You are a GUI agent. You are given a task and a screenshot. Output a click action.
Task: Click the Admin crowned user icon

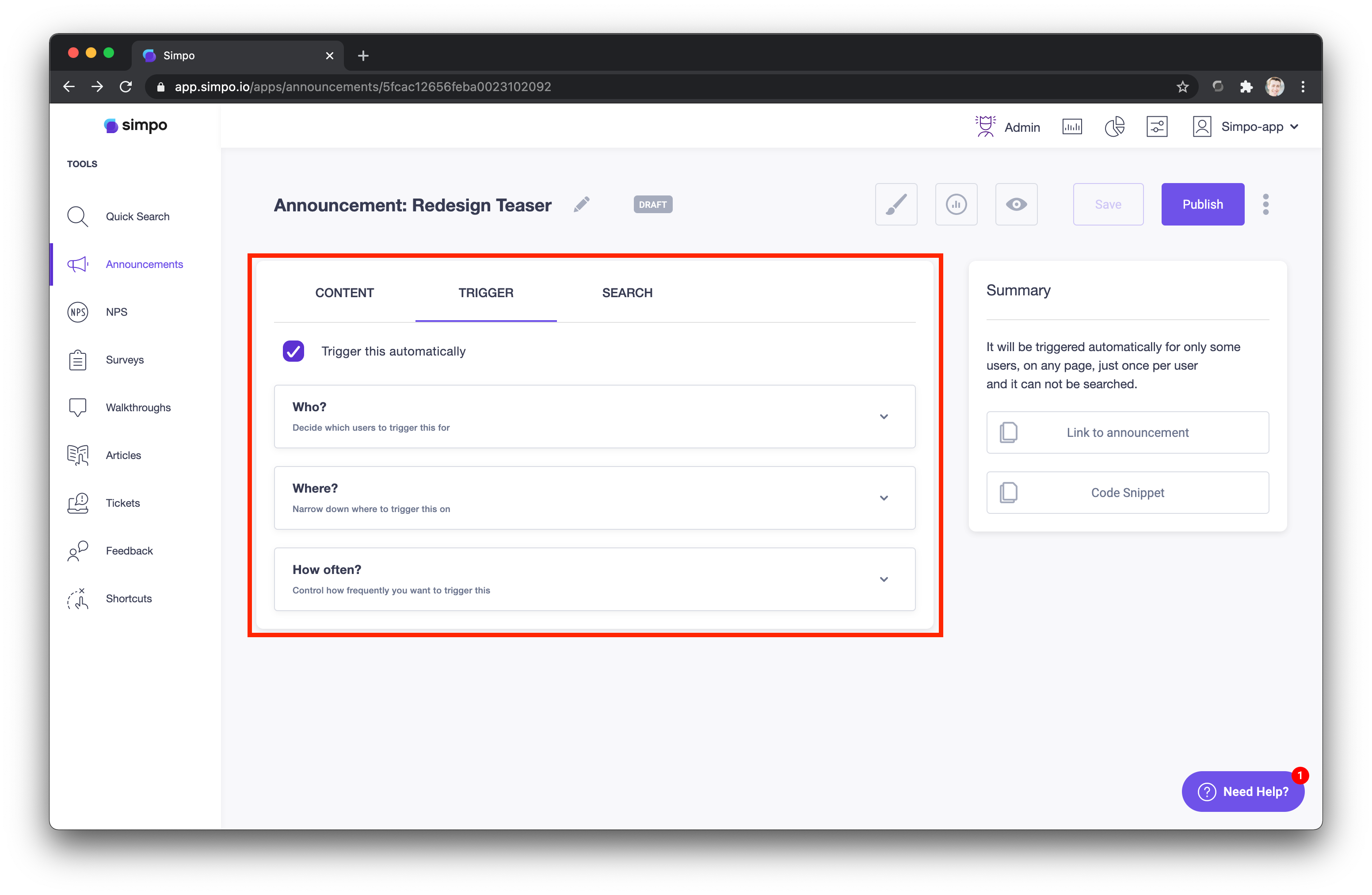pos(985,127)
